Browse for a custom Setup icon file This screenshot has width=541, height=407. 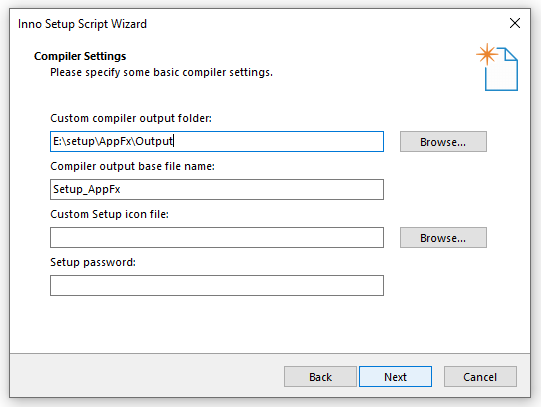tap(443, 237)
